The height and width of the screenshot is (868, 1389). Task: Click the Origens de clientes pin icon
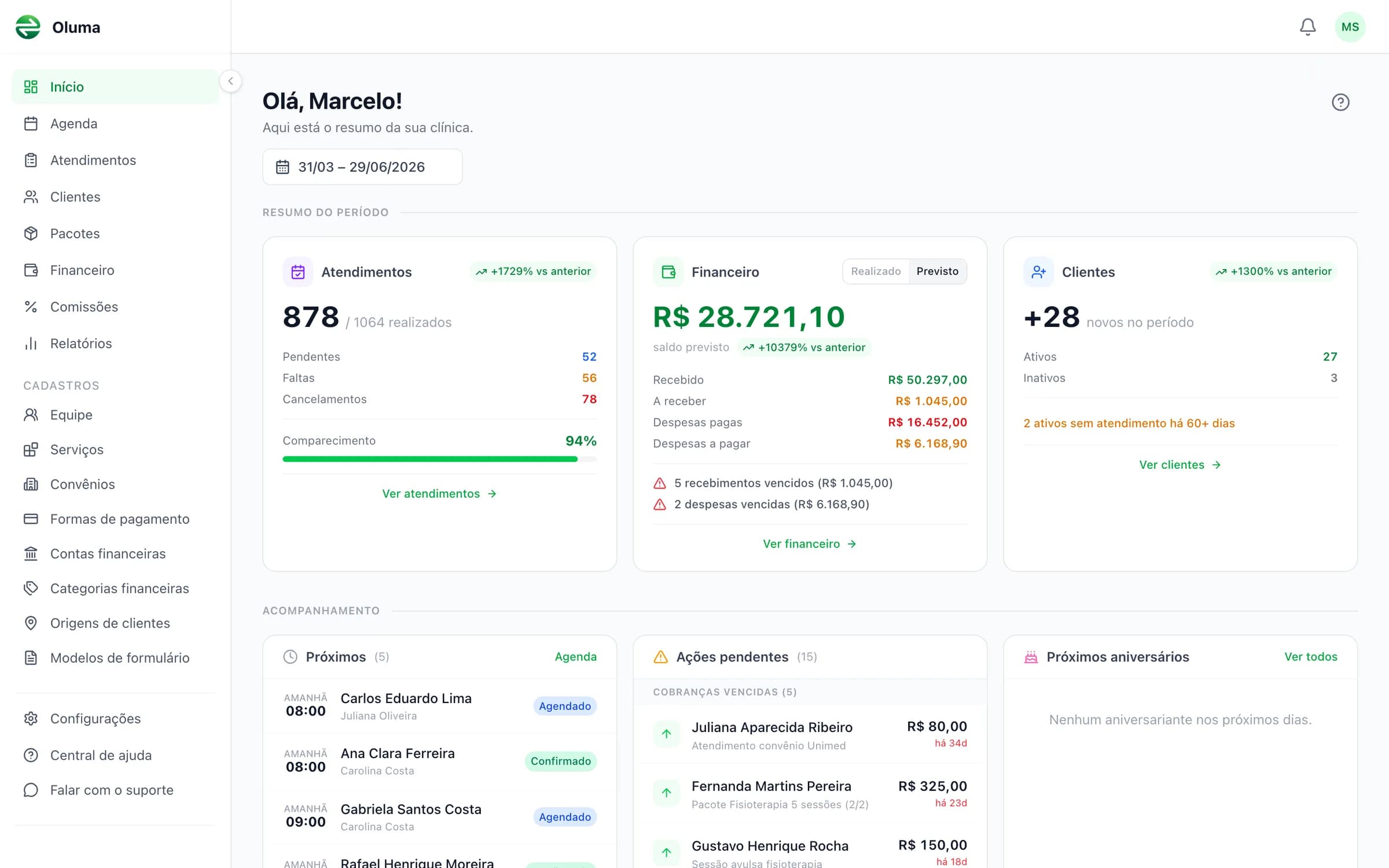click(x=31, y=623)
